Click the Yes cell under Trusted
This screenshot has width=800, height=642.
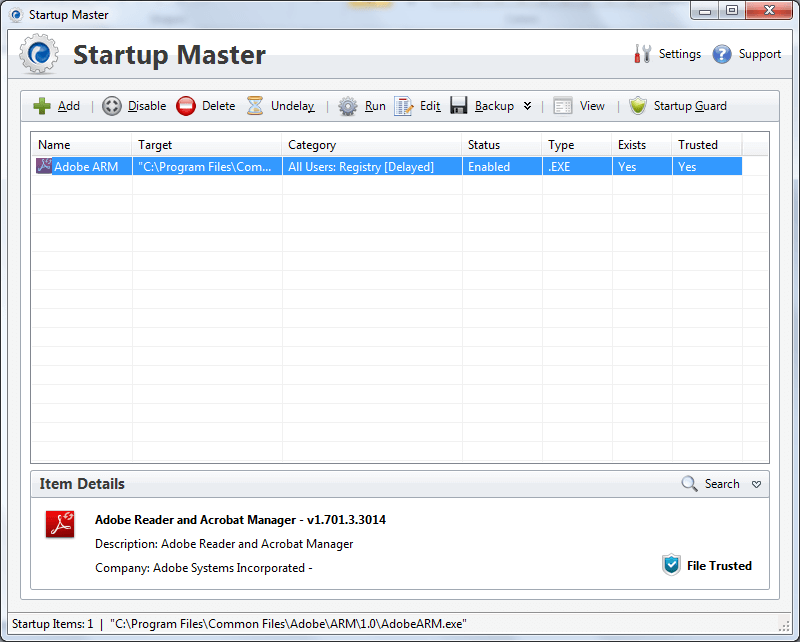click(x=707, y=166)
